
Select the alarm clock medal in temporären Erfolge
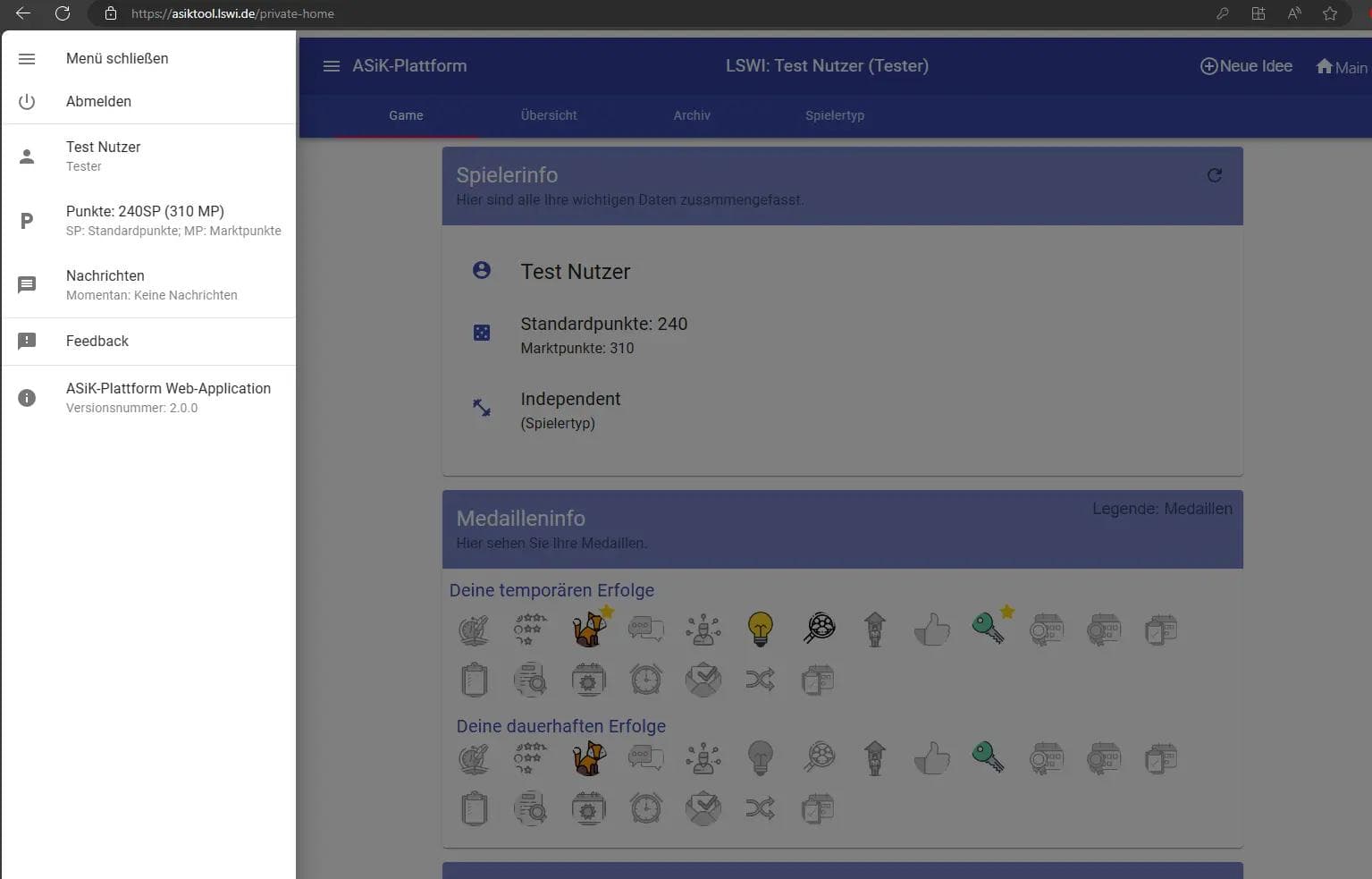645,680
